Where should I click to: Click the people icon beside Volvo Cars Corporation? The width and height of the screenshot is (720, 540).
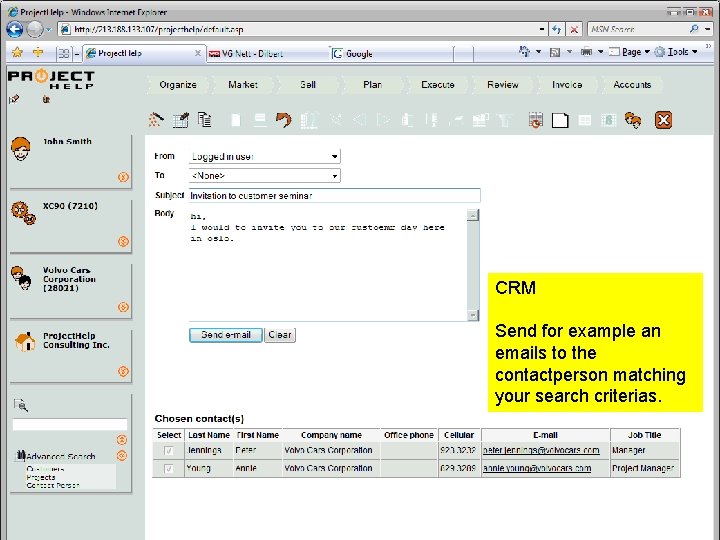click(21, 278)
